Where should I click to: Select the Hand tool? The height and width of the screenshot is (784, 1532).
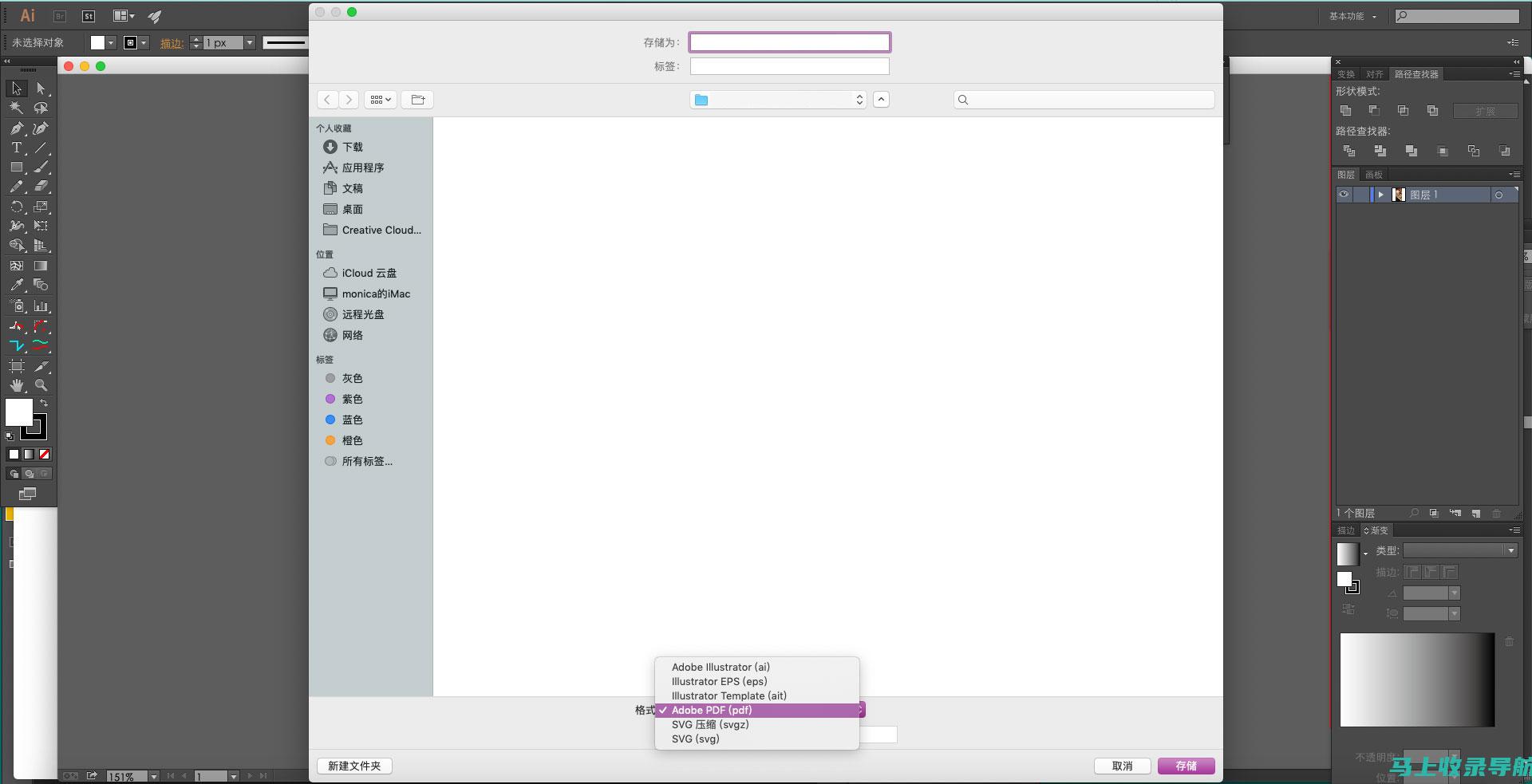[16, 385]
